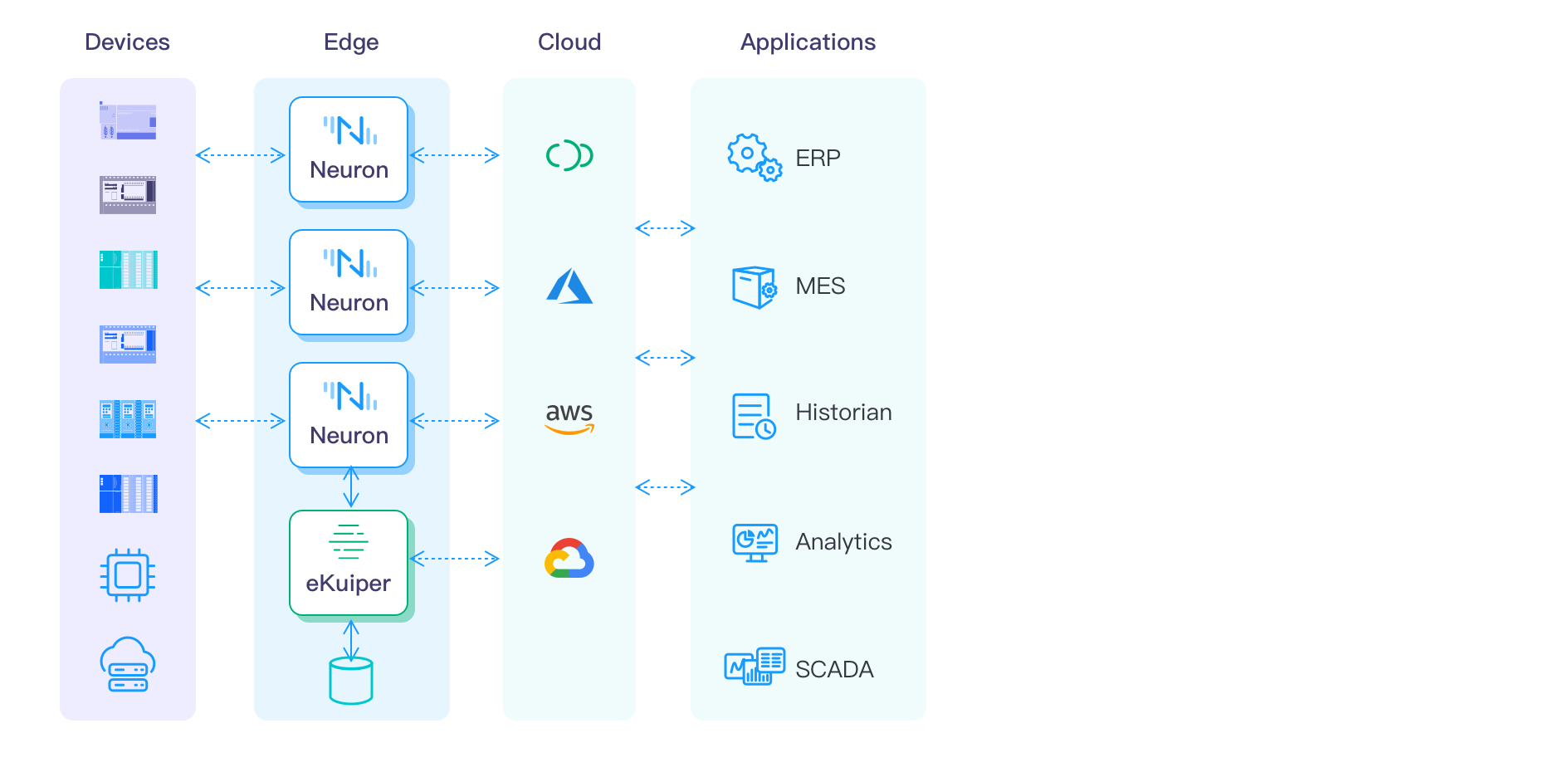1568x777 pixels.
Task: Click the Historian label
Action: [843, 413]
